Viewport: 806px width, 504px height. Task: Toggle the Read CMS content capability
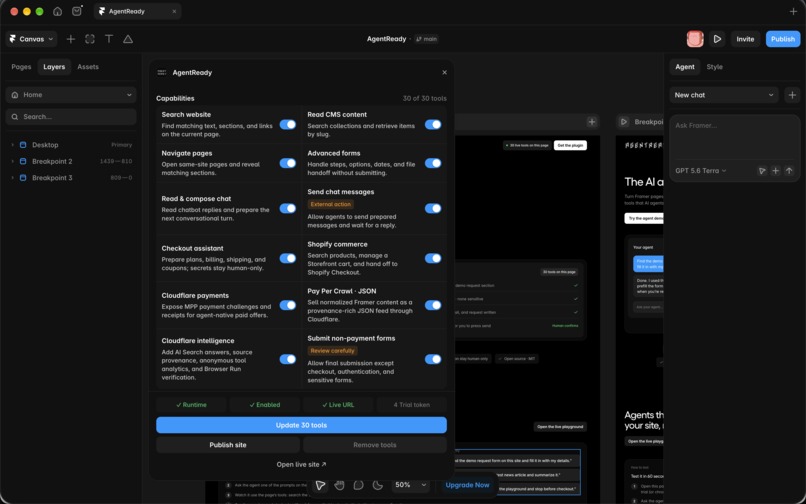coord(433,124)
